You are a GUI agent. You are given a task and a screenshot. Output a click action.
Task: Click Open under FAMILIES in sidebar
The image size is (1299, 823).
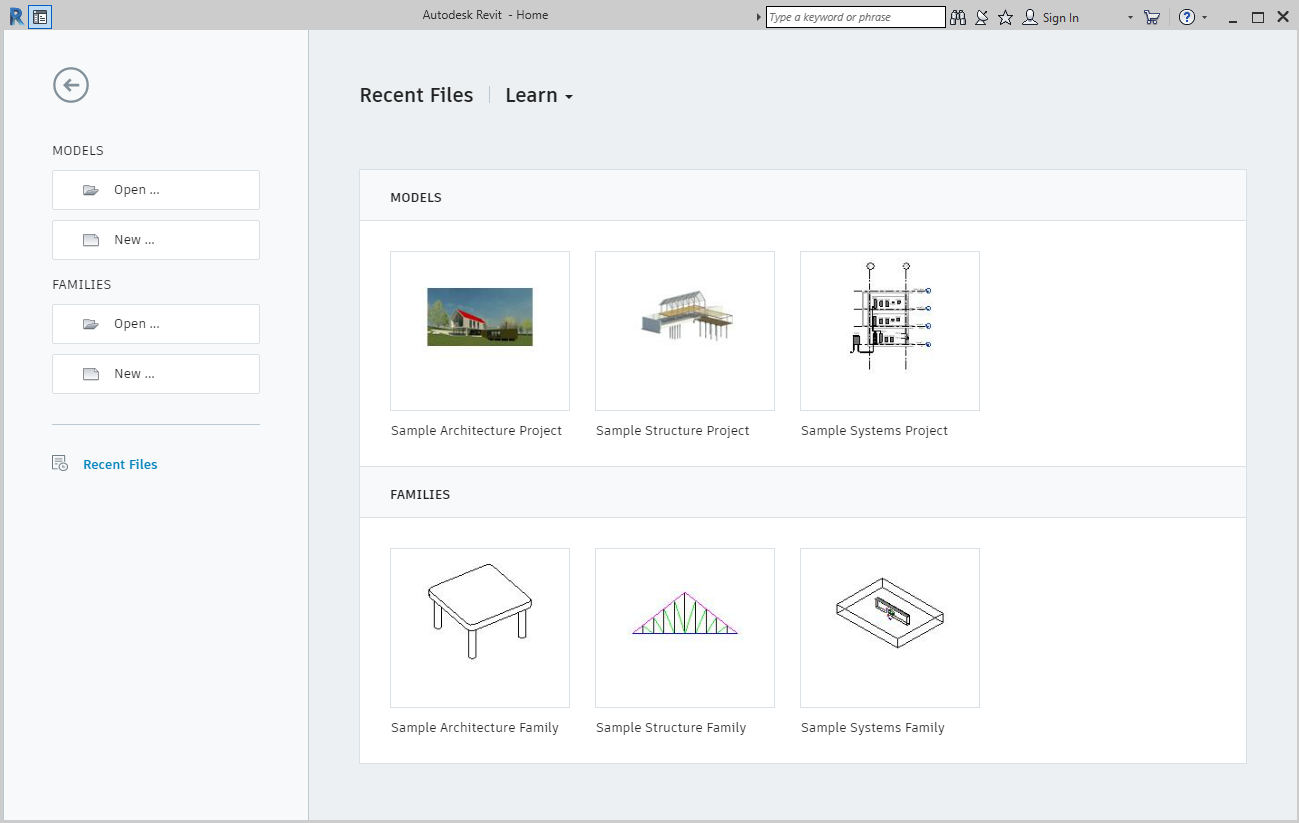[x=156, y=324]
